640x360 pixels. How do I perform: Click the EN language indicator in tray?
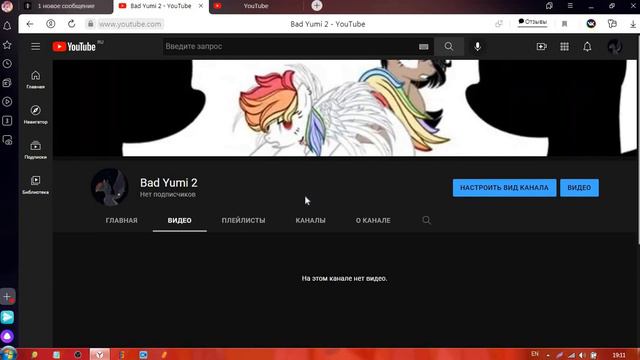(535, 354)
